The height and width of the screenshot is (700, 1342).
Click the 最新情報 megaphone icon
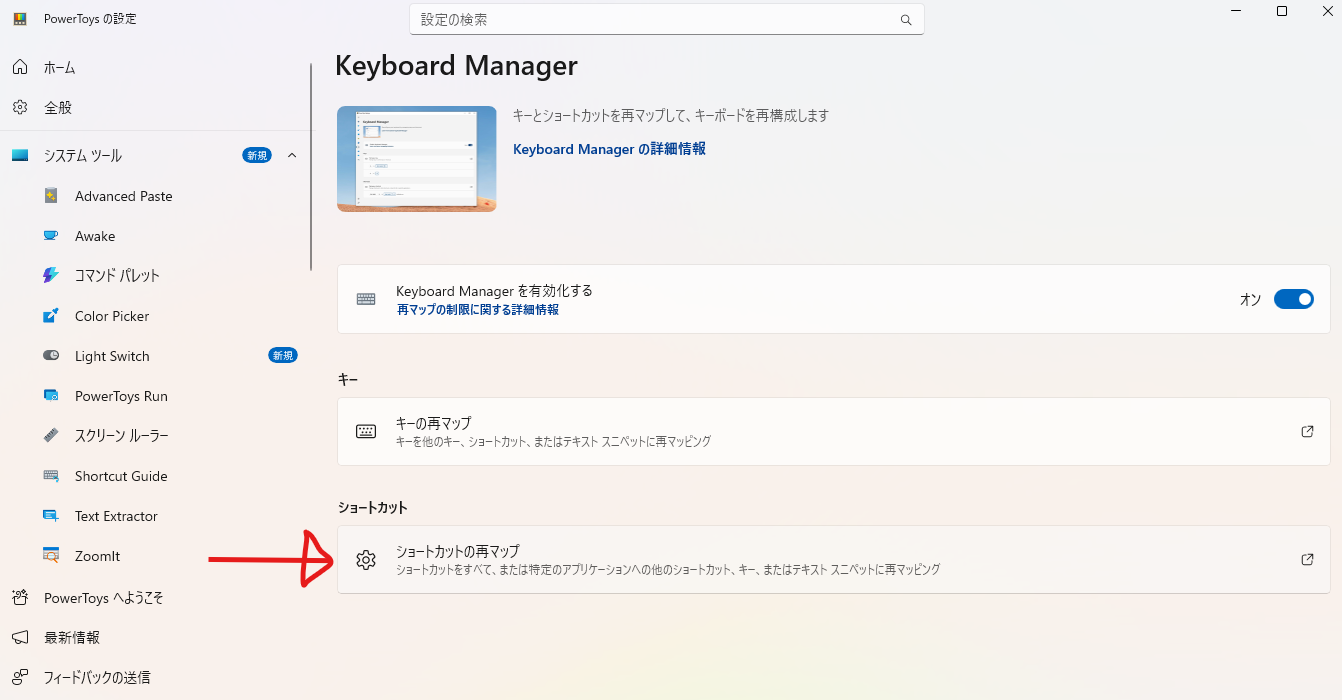click(x=20, y=637)
